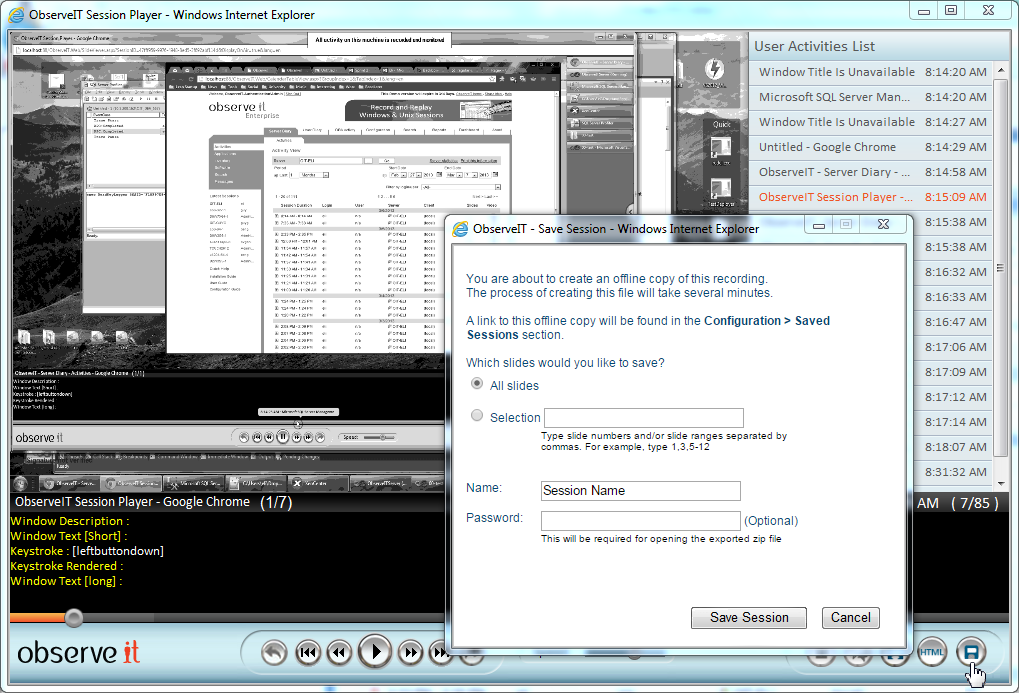
Task: Minimize the Save Session dialog
Action: 819,225
